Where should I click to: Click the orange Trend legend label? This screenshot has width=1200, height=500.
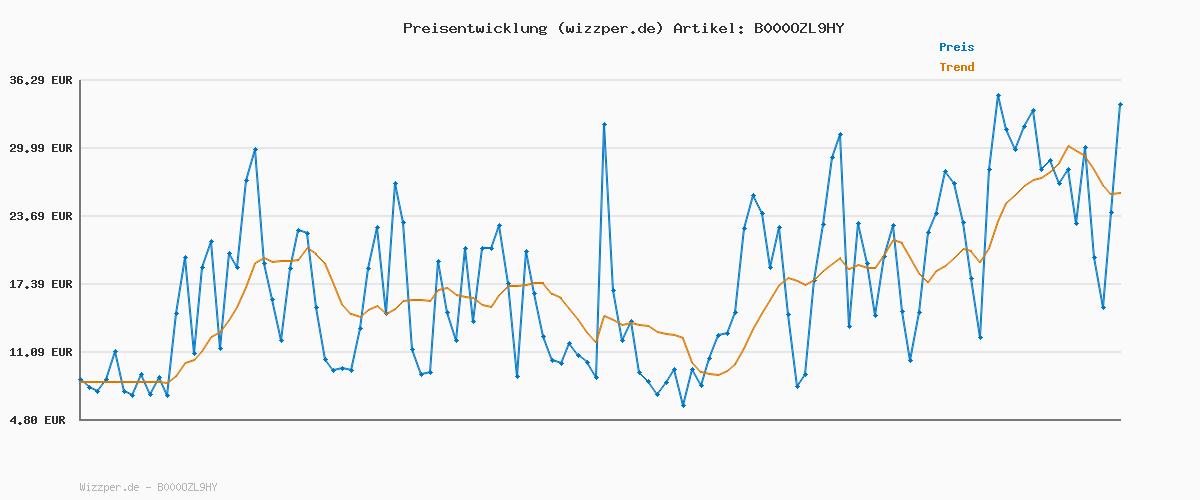click(x=956, y=67)
